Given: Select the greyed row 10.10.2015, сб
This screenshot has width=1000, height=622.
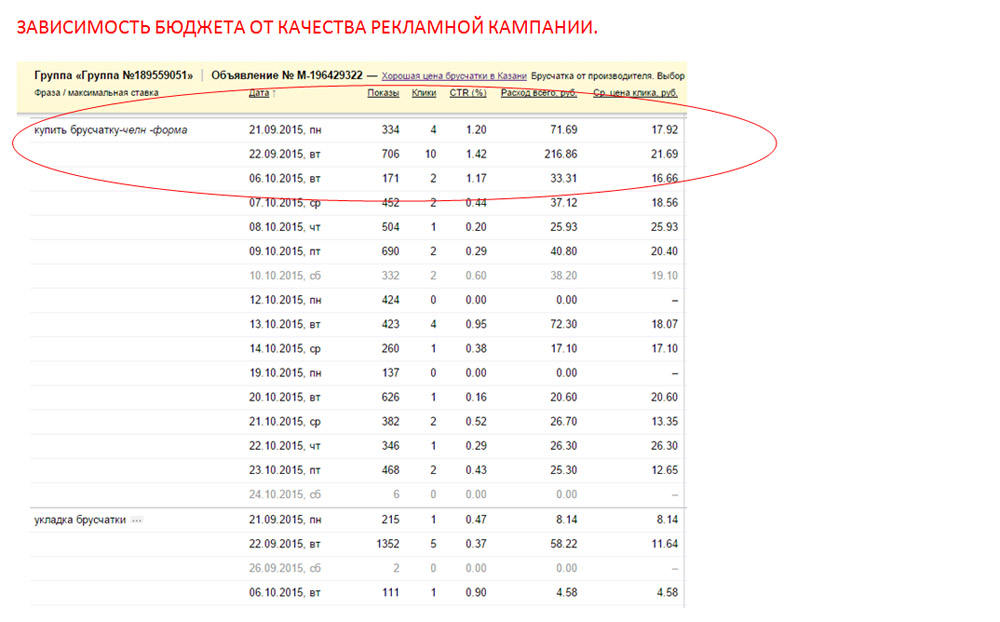Looking at the screenshot, I should point(357,276).
